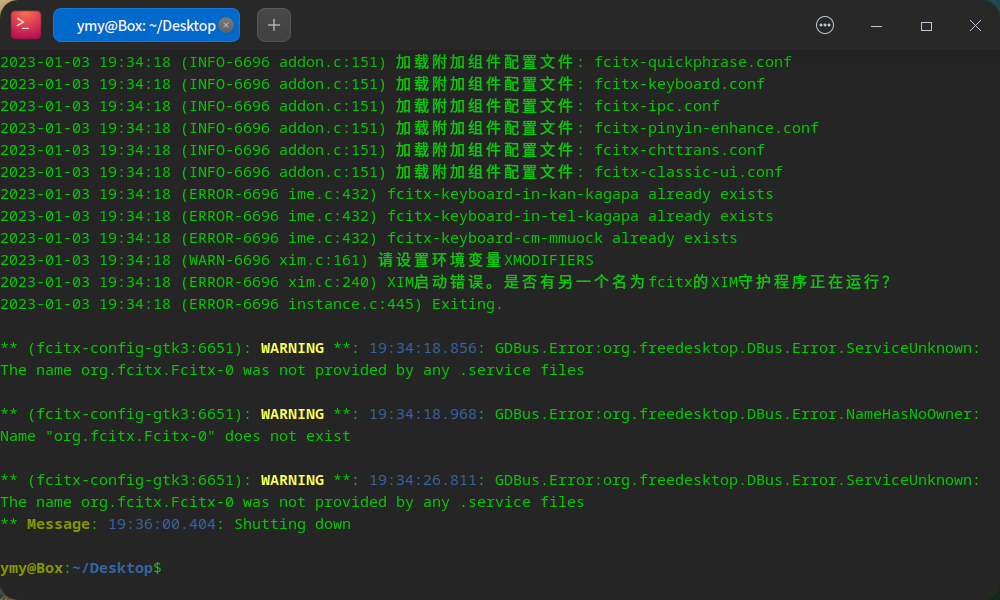The height and width of the screenshot is (600, 1000).
Task: Click the 19:36:00.404 timestamp
Action: (x=167, y=523)
